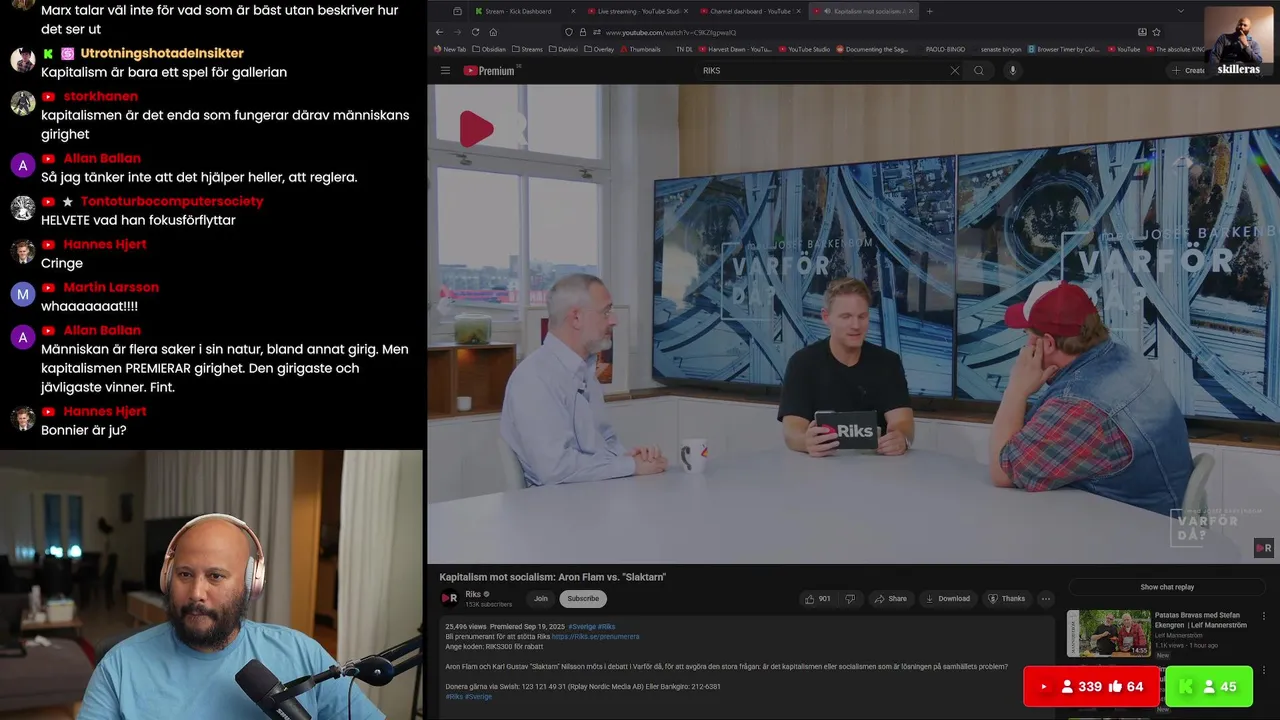Click the R logo in video corner
Screen dimensions: 1280x720
pyautogui.click(x=1264, y=548)
